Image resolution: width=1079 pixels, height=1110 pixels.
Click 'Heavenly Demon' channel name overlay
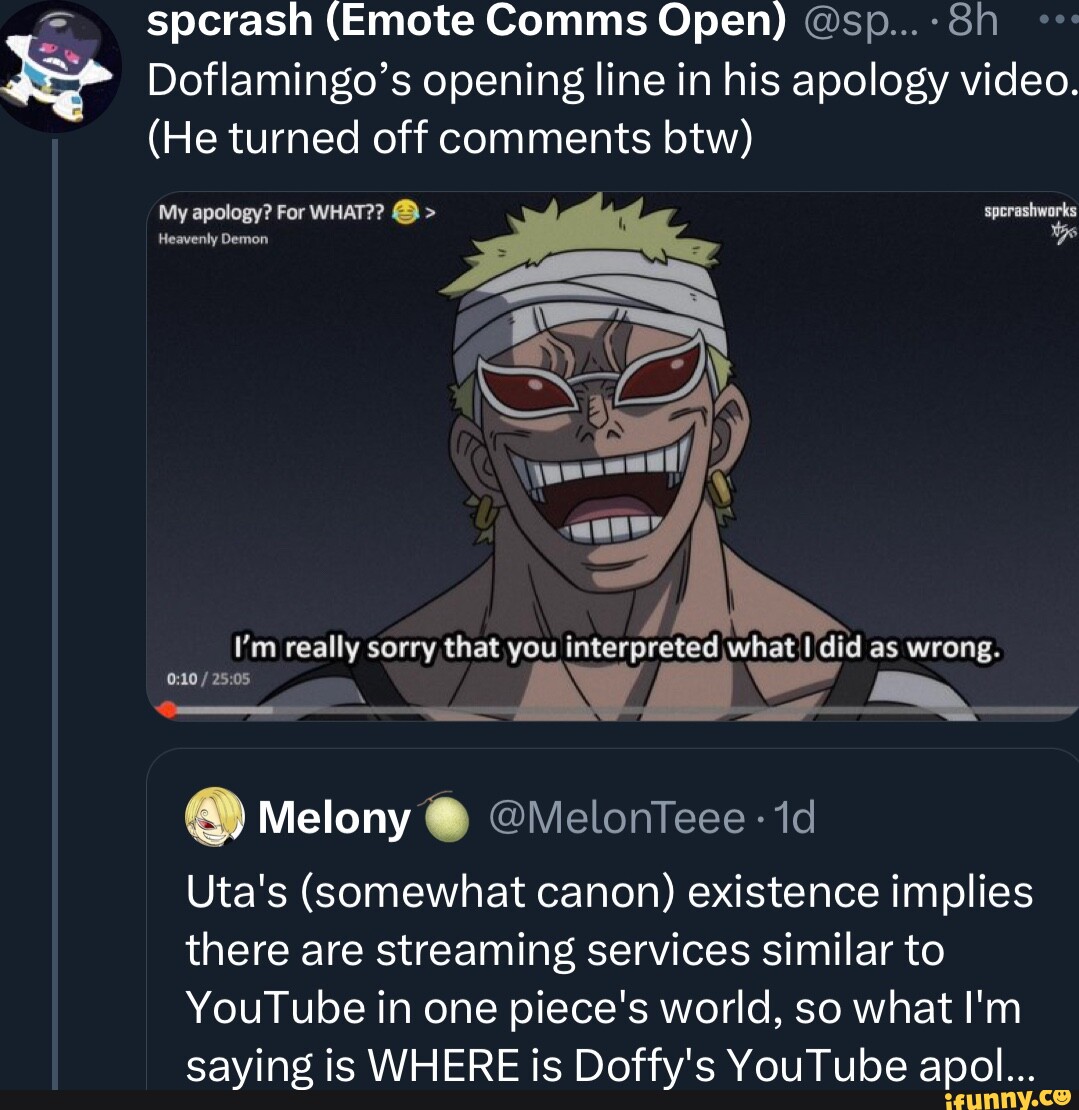click(210, 239)
